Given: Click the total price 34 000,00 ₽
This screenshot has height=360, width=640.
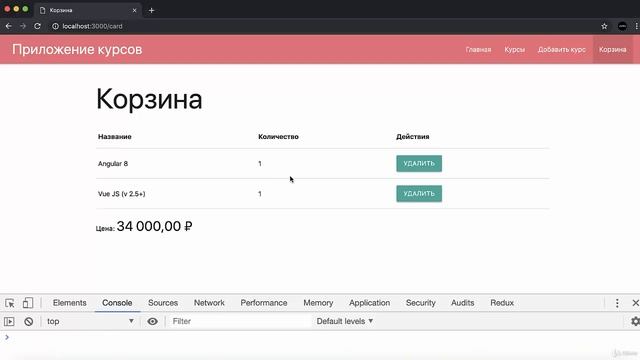Looking at the screenshot, I should [154, 226].
